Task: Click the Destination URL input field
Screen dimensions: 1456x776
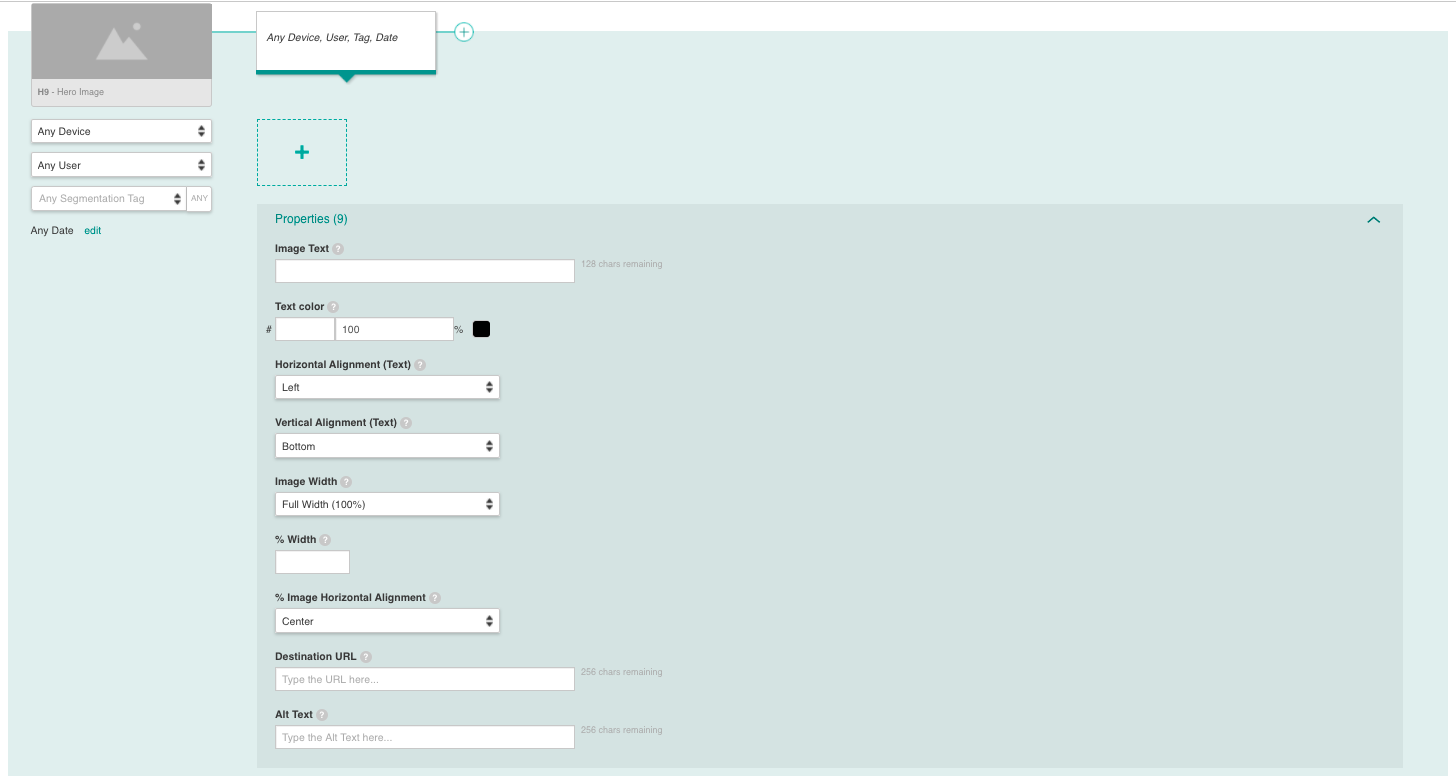Action: [x=425, y=679]
